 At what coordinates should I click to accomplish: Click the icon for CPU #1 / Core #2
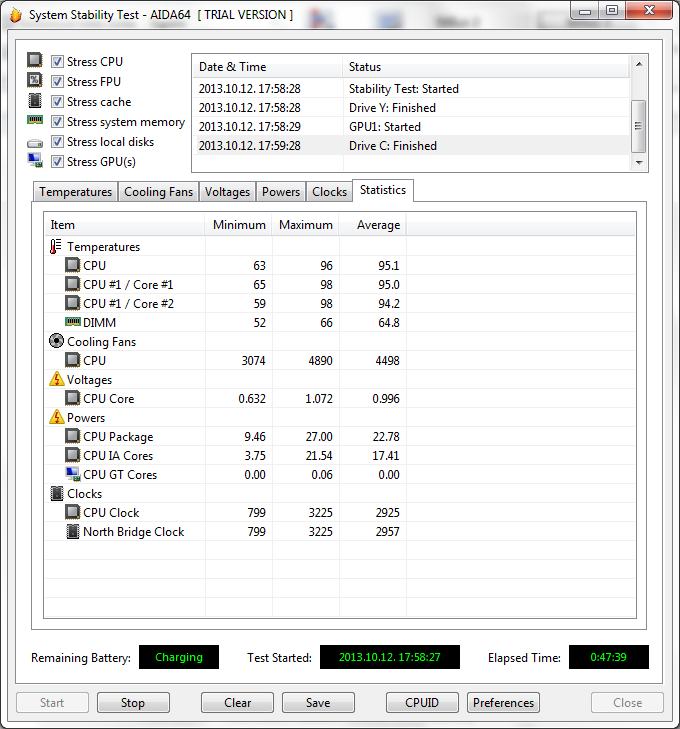72,303
